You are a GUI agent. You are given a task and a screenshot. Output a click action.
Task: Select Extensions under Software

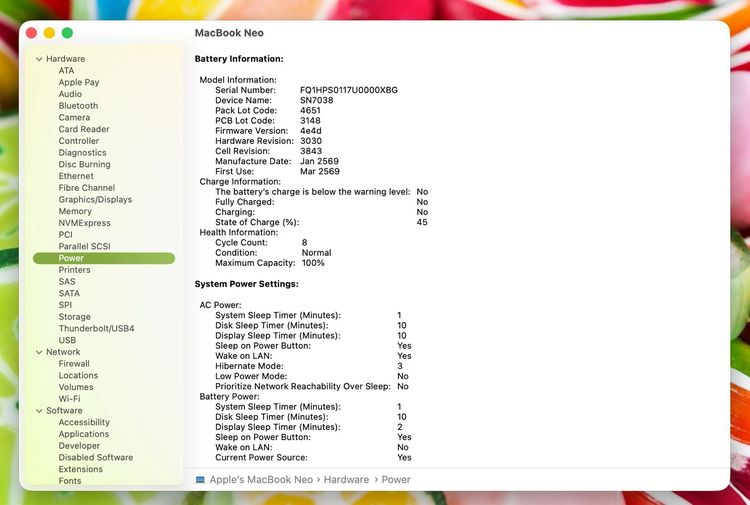(x=81, y=469)
